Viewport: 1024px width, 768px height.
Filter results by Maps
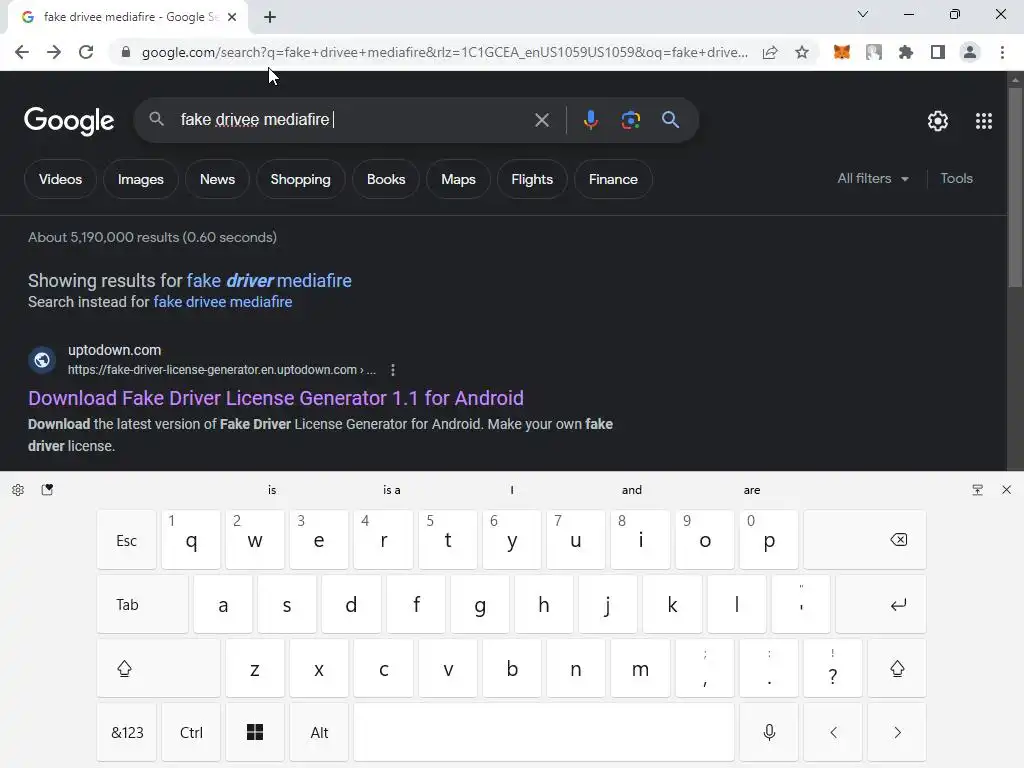458,179
